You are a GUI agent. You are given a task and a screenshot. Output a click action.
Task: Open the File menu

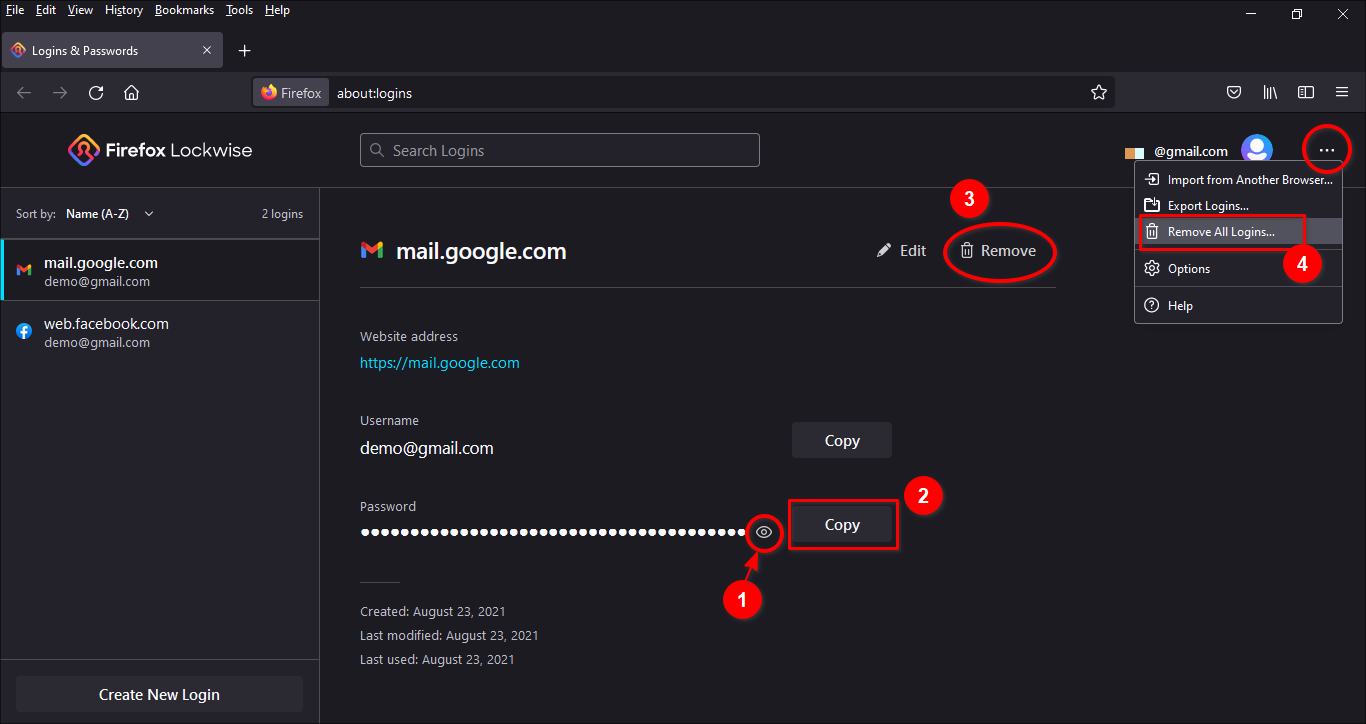15,10
